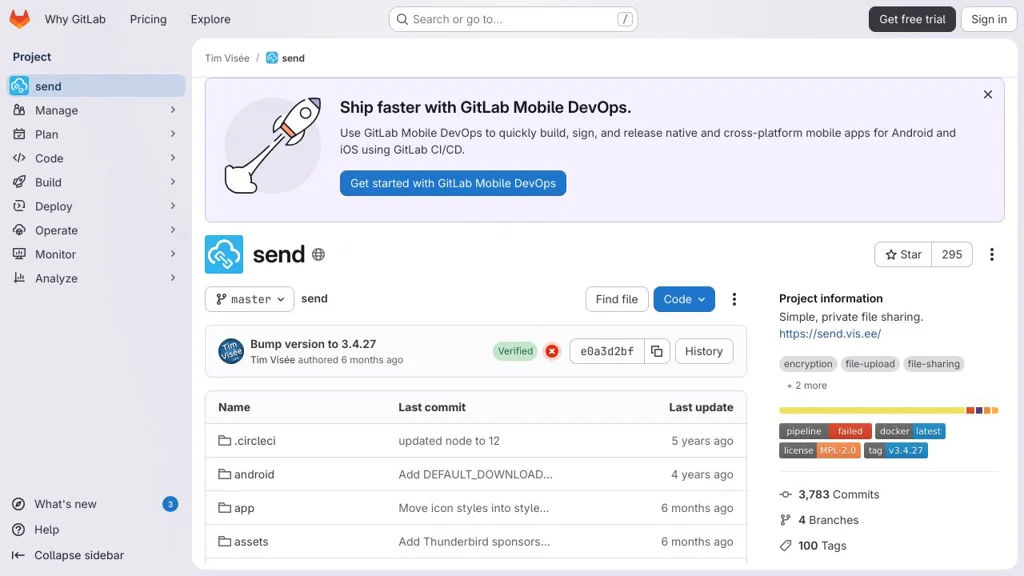Screen dimensions: 1024x576
Task: Show the + 2 more topics
Action: [x=807, y=385]
